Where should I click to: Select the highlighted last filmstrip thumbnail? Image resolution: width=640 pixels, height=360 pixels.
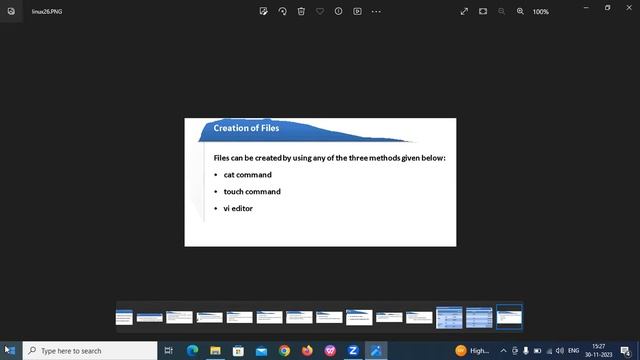click(509, 317)
